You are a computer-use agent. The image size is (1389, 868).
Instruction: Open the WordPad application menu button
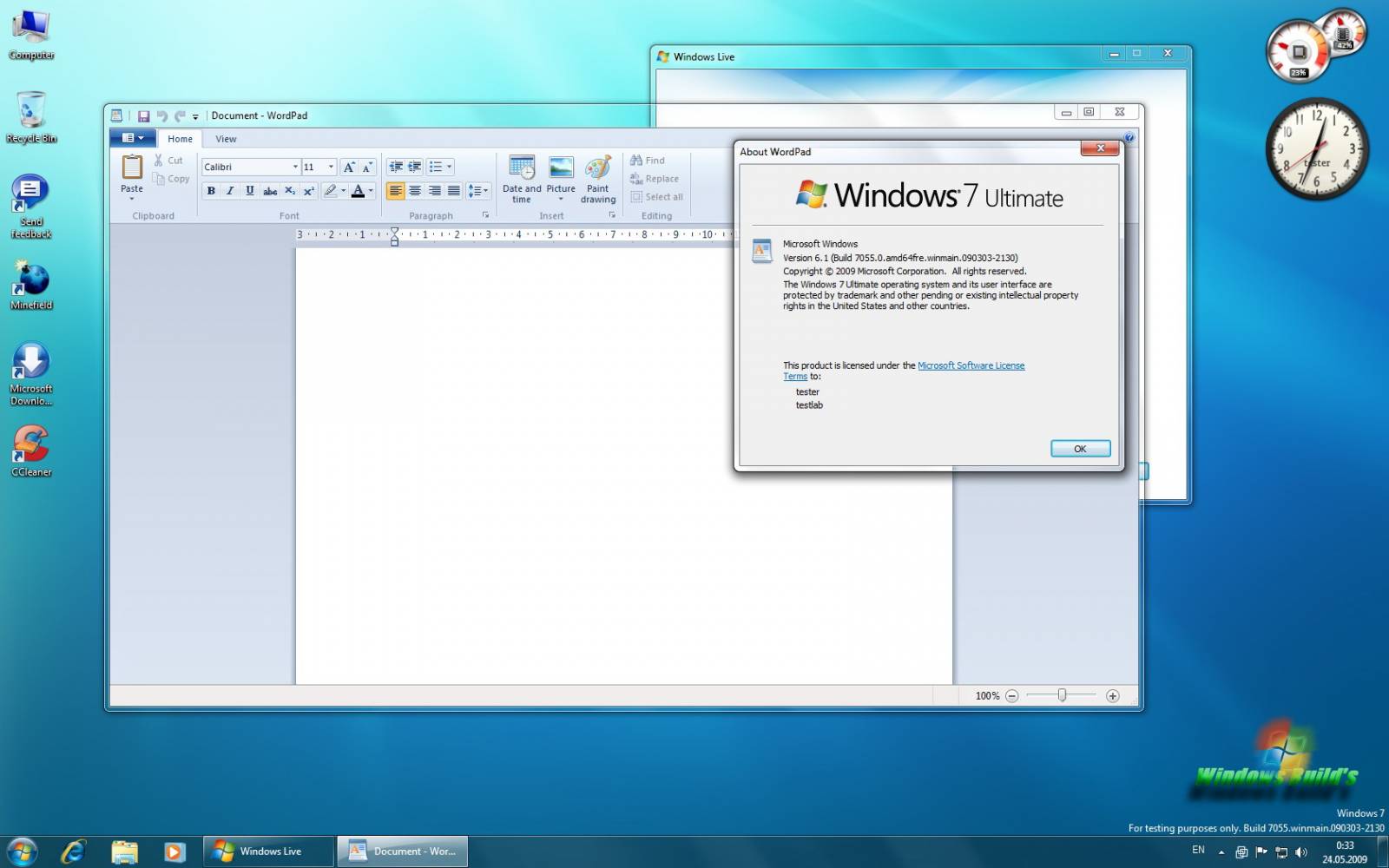(133, 138)
